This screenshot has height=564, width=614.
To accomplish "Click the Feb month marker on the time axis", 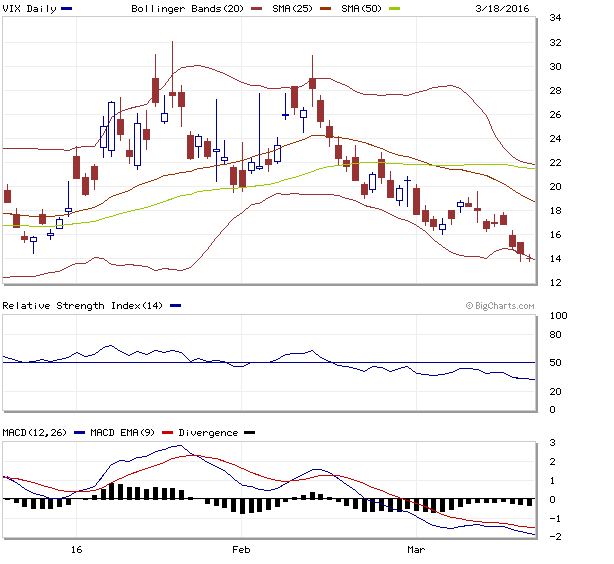I will pos(240,550).
